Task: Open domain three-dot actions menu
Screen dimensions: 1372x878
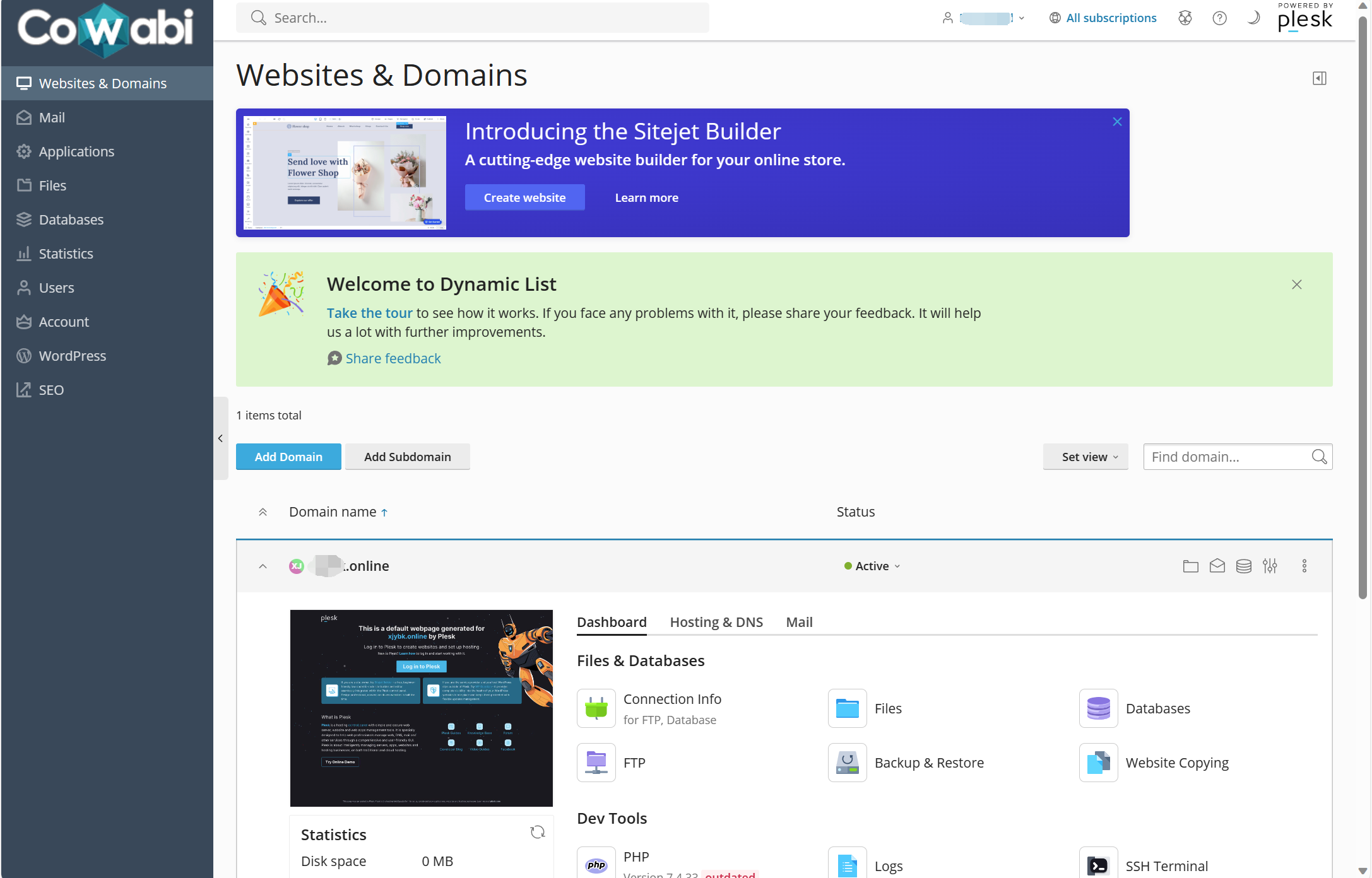Action: tap(1304, 566)
